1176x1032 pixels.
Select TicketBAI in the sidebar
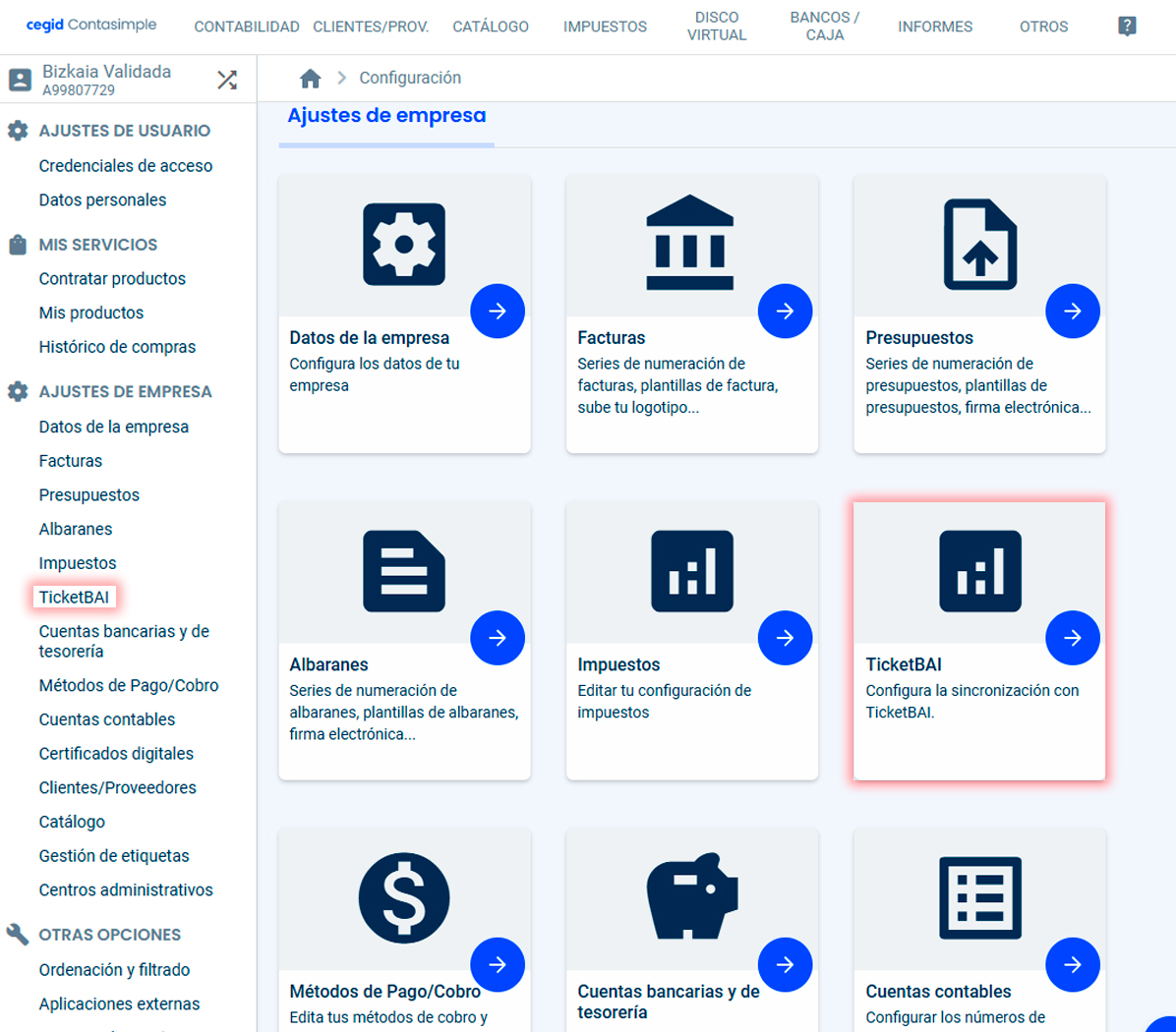[x=75, y=598]
